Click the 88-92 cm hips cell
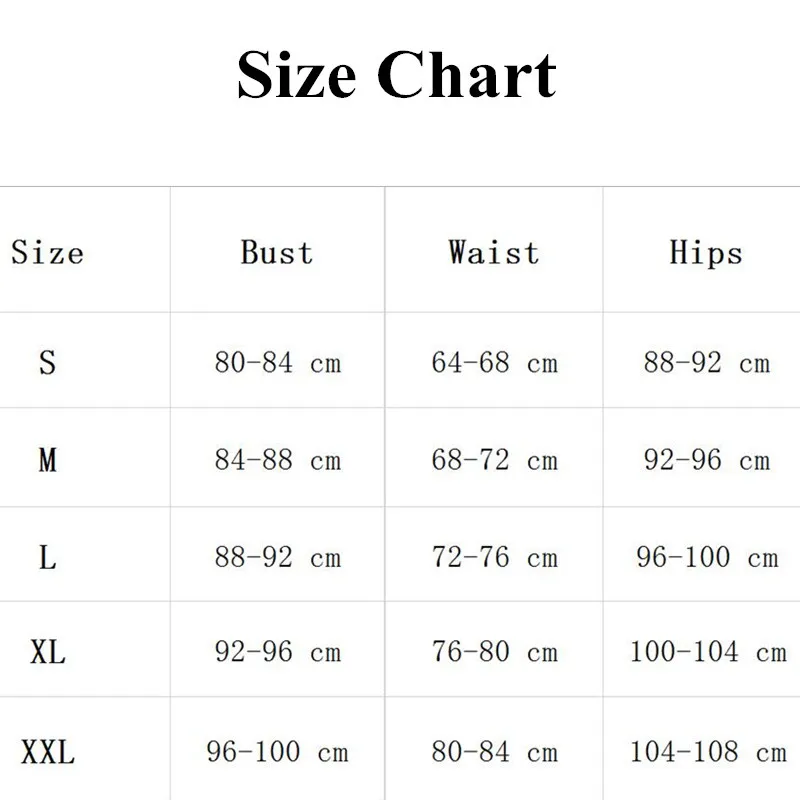 [706, 362]
